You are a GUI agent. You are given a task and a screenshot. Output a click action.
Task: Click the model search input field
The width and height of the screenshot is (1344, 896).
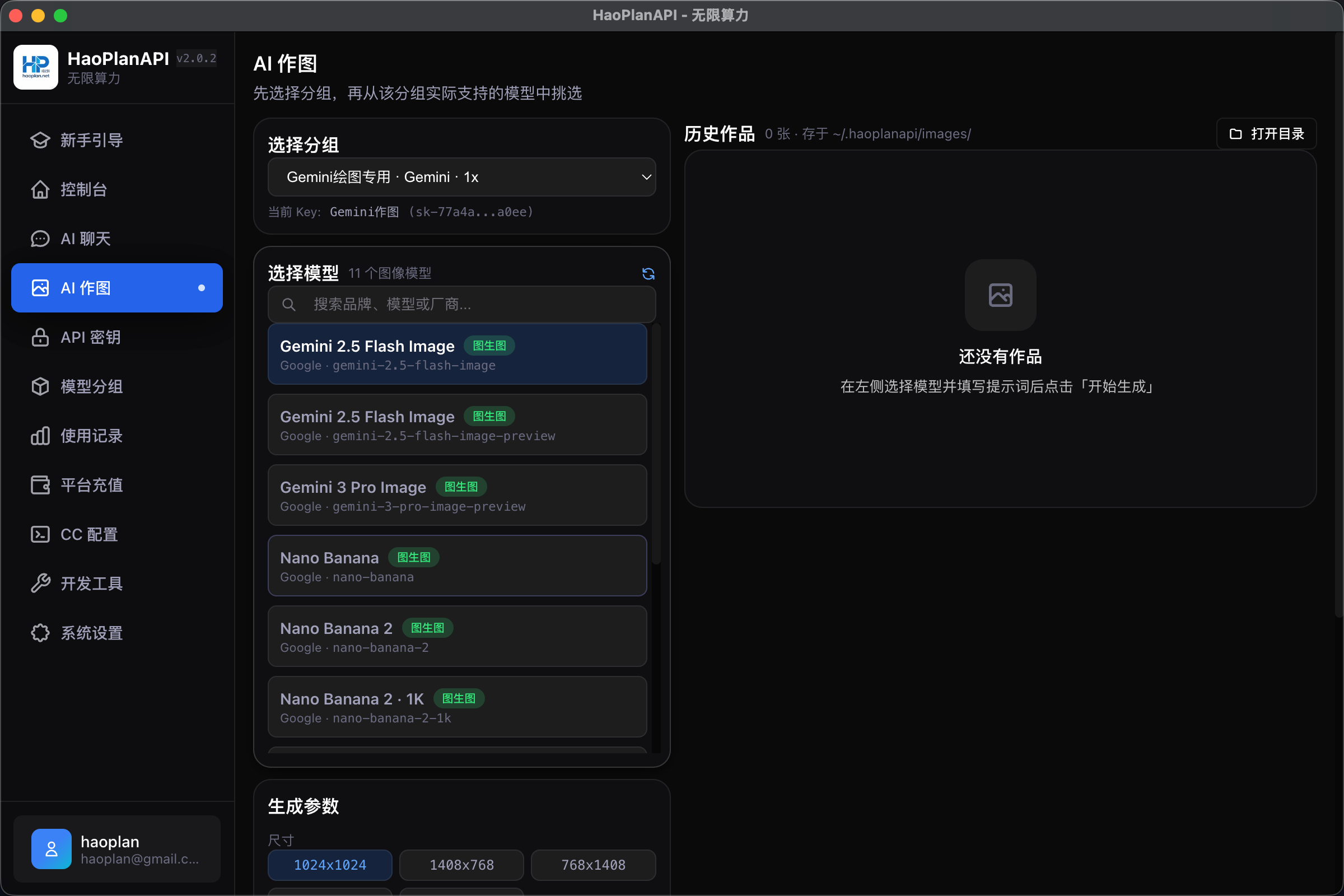coord(461,305)
